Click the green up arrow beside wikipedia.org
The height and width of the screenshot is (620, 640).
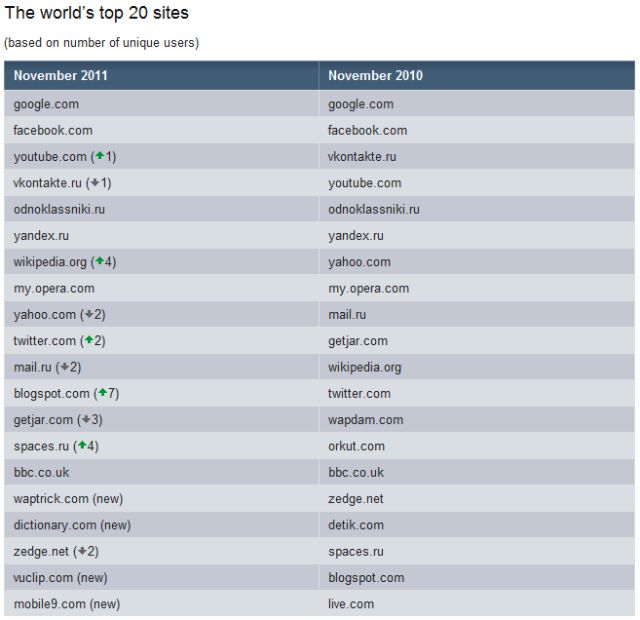(100, 261)
